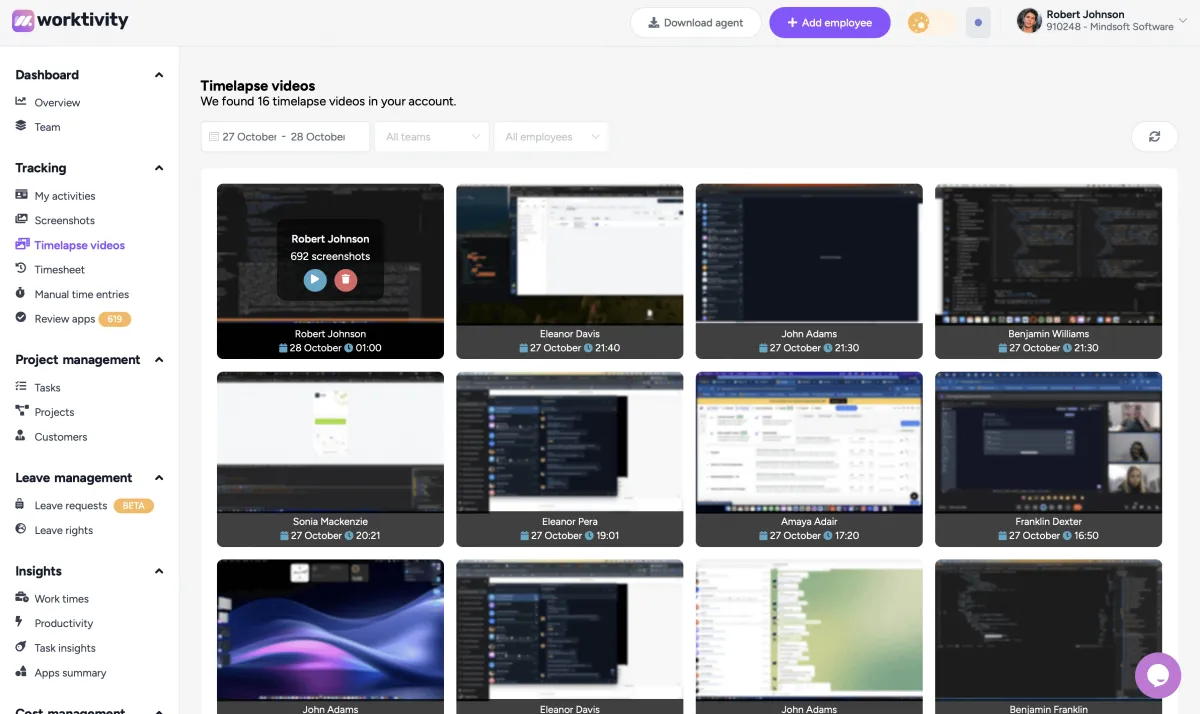Click the Leave requests icon
1200x714 pixels.
[x=21, y=505]
